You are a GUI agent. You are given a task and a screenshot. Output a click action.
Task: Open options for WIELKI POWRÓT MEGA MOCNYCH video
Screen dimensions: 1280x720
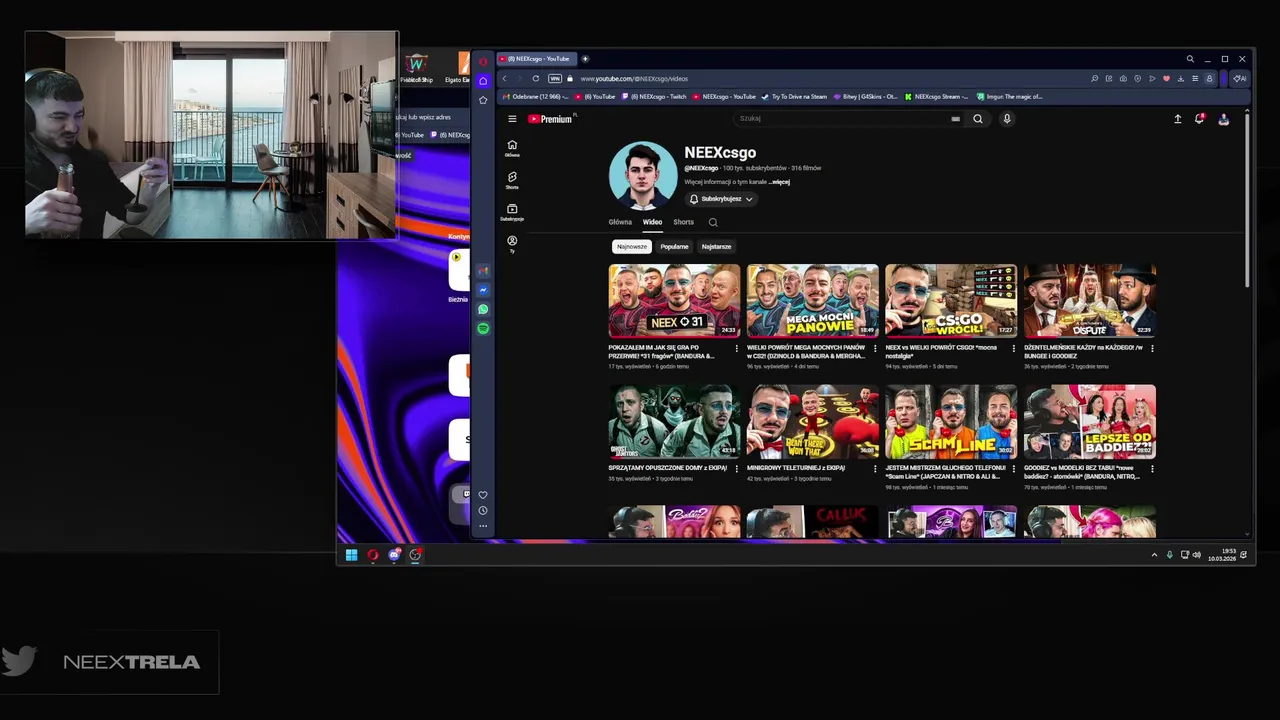point(875,349)
